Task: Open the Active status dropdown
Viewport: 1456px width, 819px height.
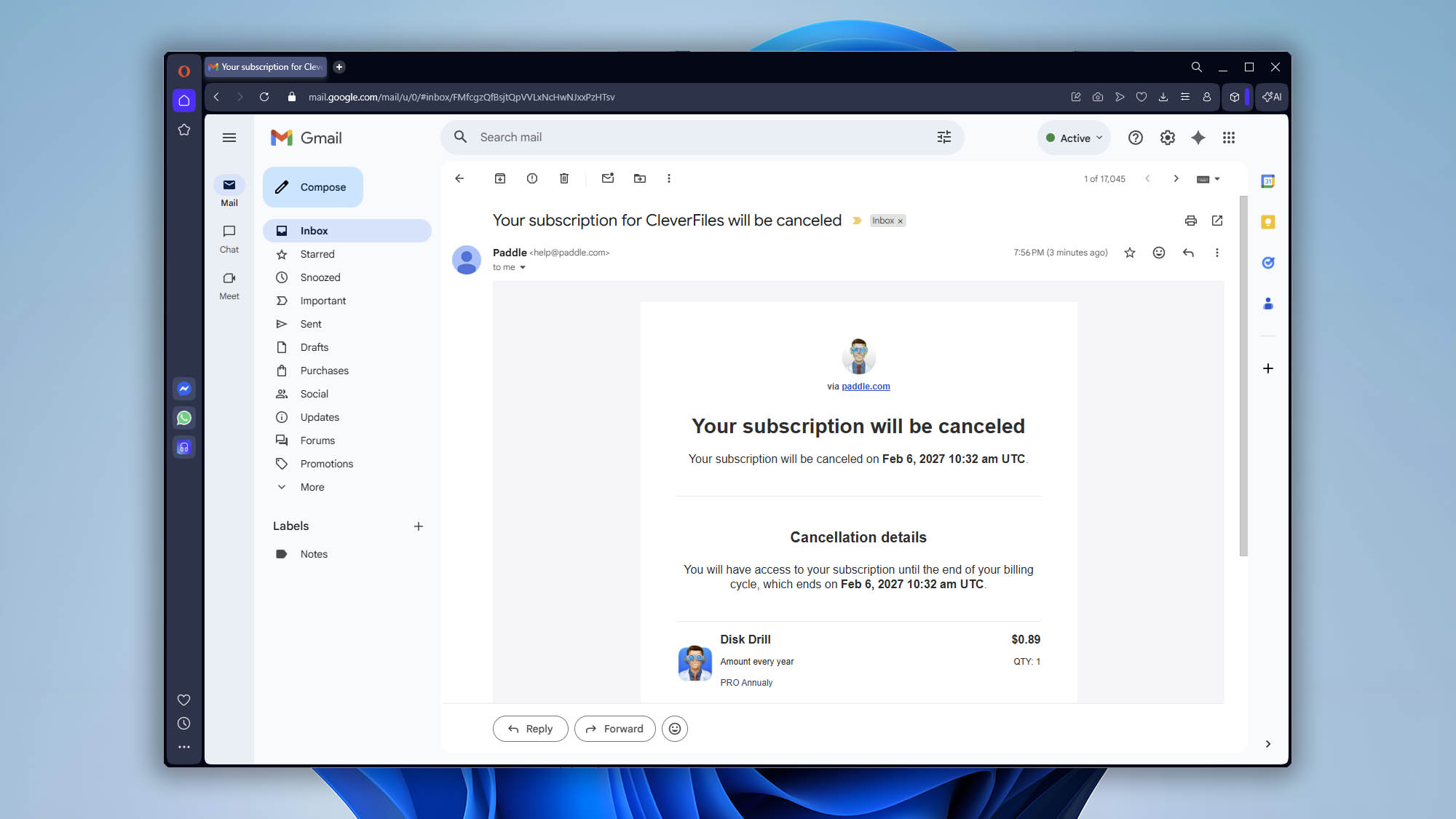Action: [x=1075, y=138]
